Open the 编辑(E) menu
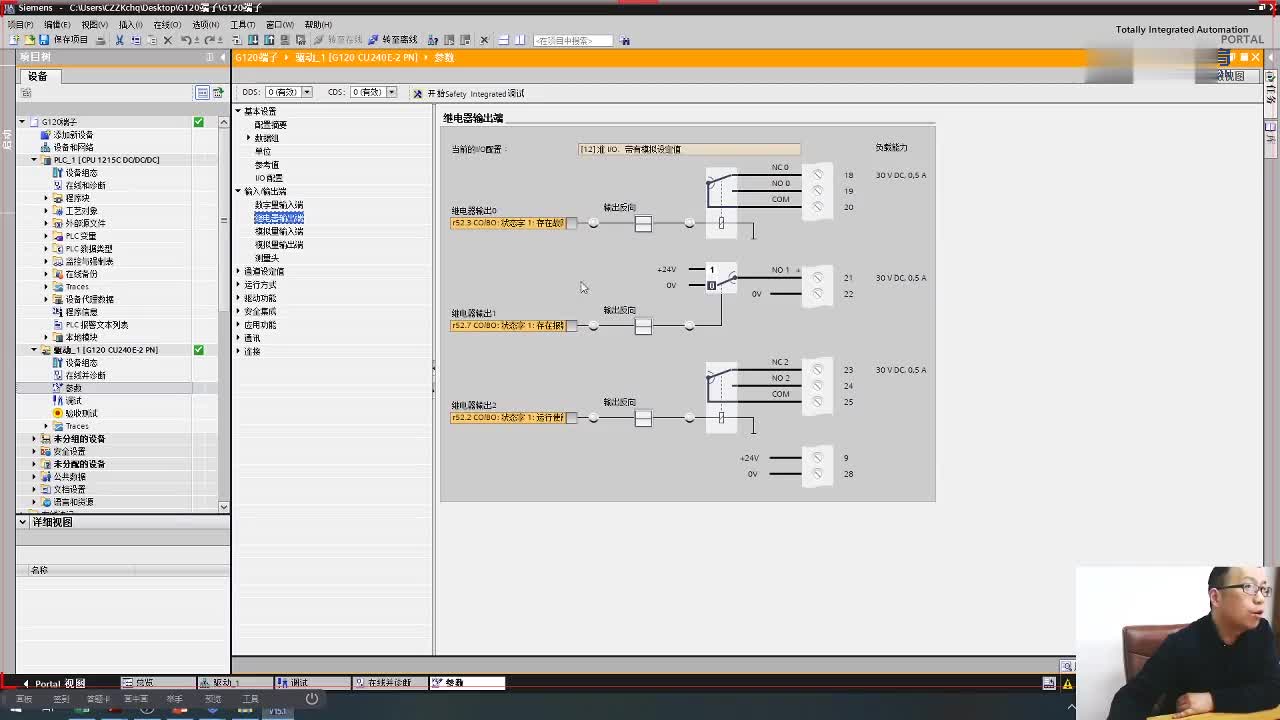This screenshot has height=720, width=1280. point(56,24)
